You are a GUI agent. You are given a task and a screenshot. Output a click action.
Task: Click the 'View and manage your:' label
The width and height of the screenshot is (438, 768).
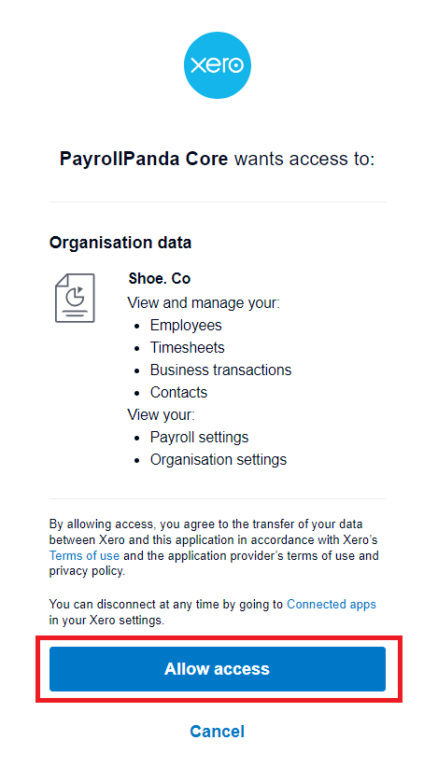tap(203, 303)
